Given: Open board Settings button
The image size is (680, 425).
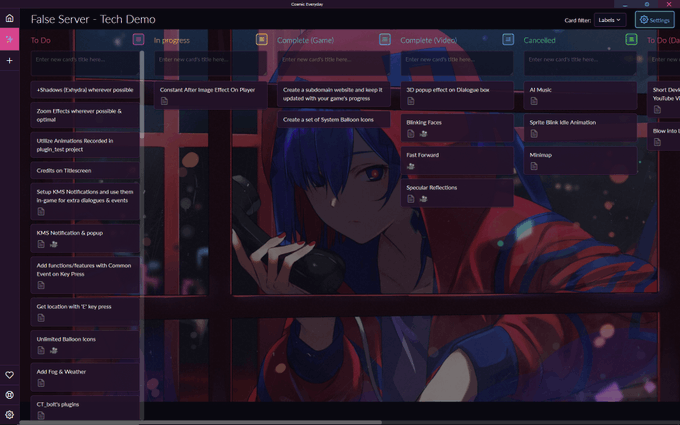Looking at the screenshot, I should (654, 20).
